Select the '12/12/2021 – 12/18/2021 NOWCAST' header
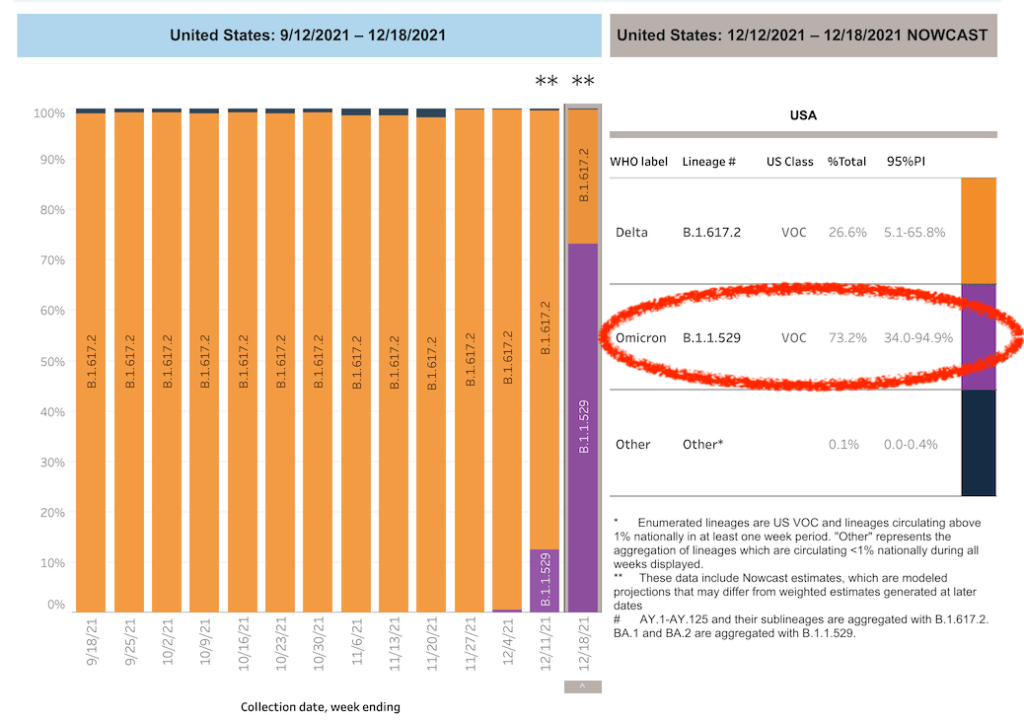Image resolution: width=1024 pixels, height=720 pixels. pos(802,35)
